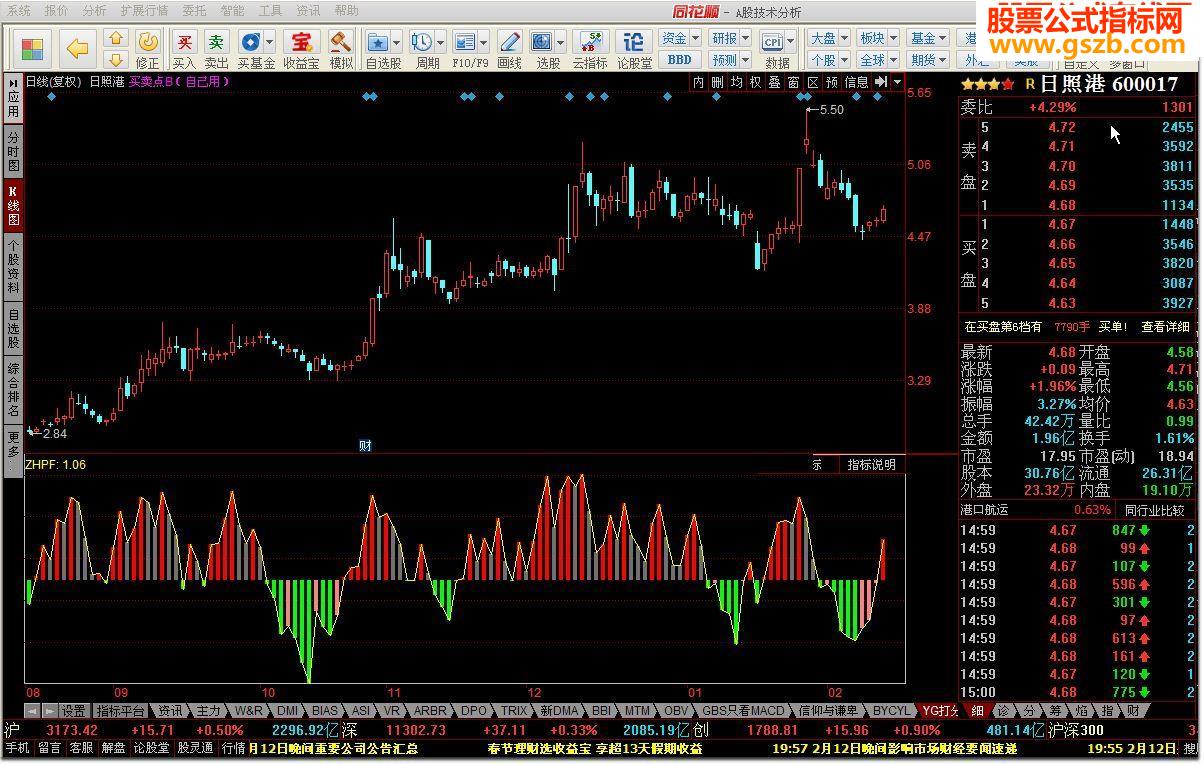The image size is (1204, 764).
Task: Open 自选股 watchlist star icon
Action: (377, 42)
